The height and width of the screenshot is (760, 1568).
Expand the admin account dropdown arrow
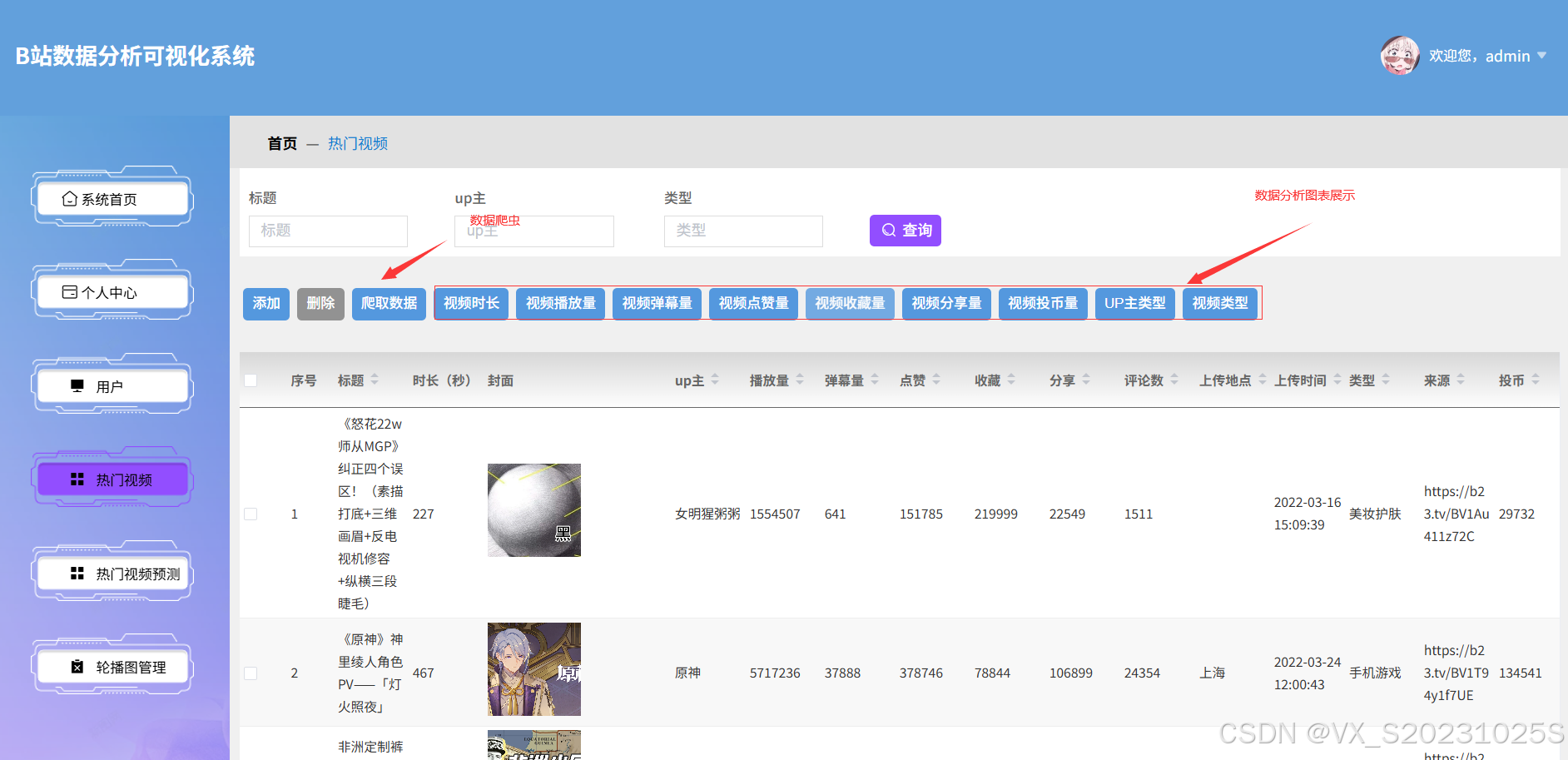[1541, 56]
